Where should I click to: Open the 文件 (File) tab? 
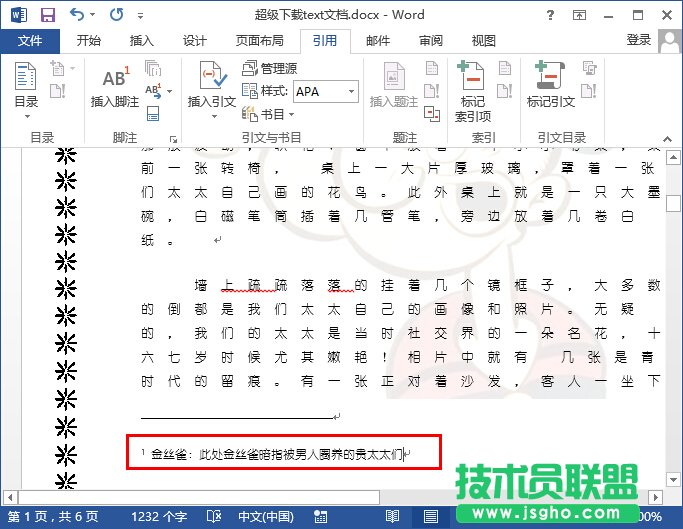point(31,41)
